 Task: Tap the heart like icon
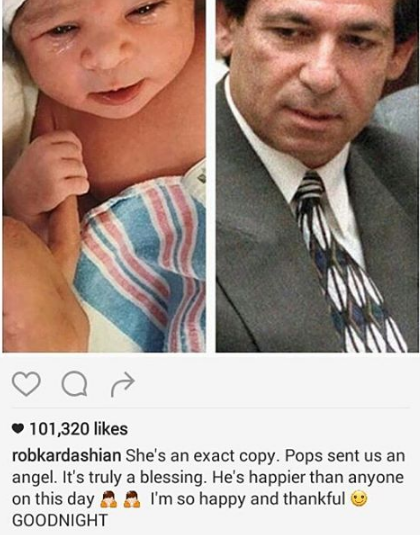click(x=26, y=384)
